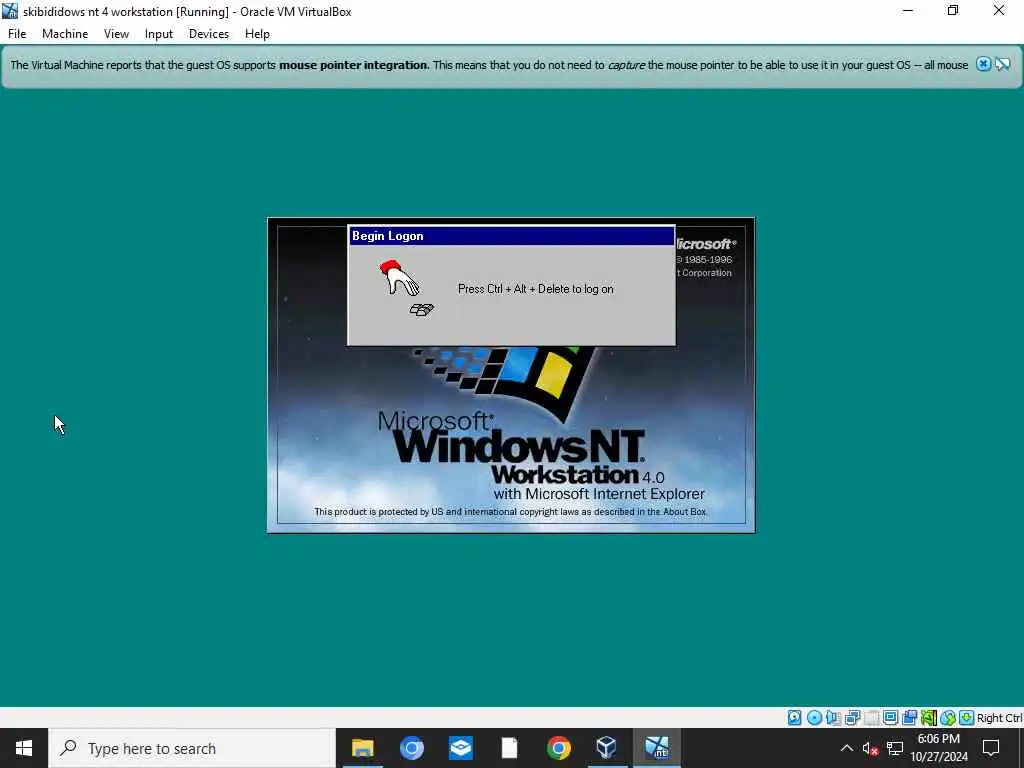The width and height of the screenshot is (1024, 768).
Task: Click the 'Type here to search' taskbar box
Action: [192, 748]
